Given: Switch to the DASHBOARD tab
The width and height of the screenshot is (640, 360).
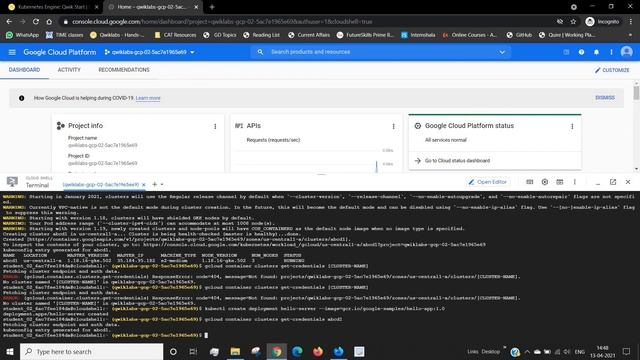Looking at the screenshot, I should 24,70.
